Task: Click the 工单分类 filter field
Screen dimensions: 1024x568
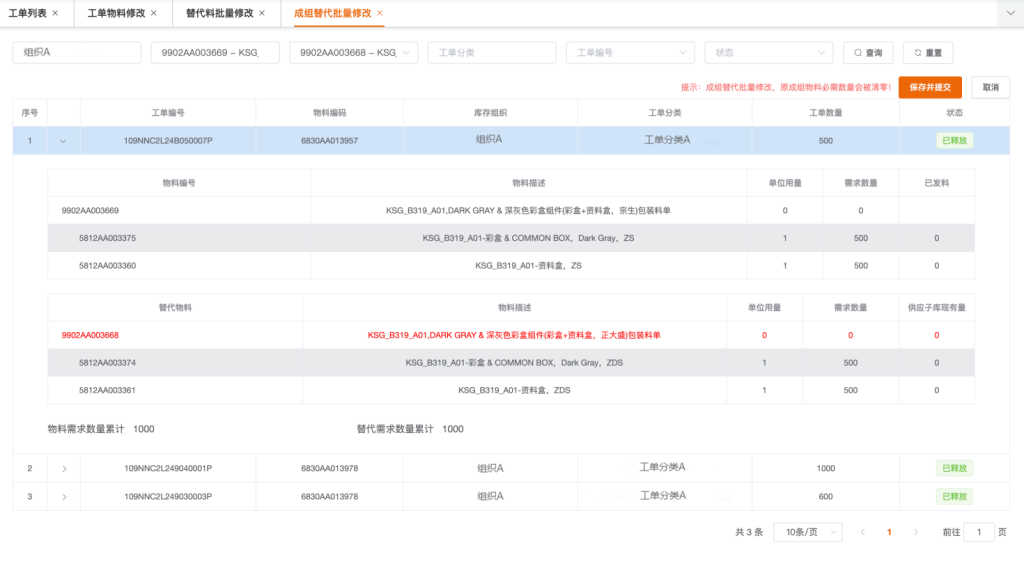Action: tap(492, 52)
